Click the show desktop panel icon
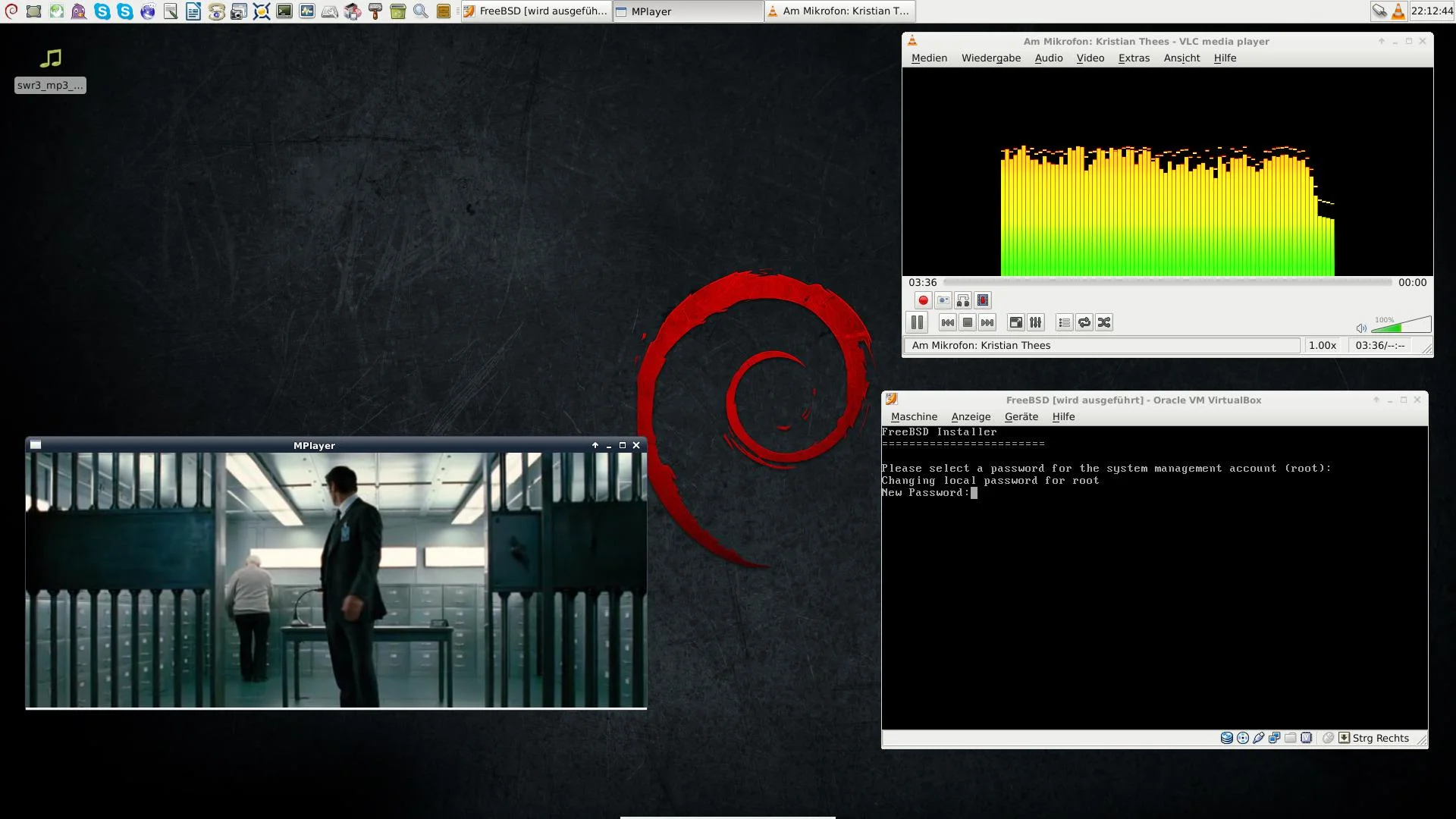 point(34,11)
